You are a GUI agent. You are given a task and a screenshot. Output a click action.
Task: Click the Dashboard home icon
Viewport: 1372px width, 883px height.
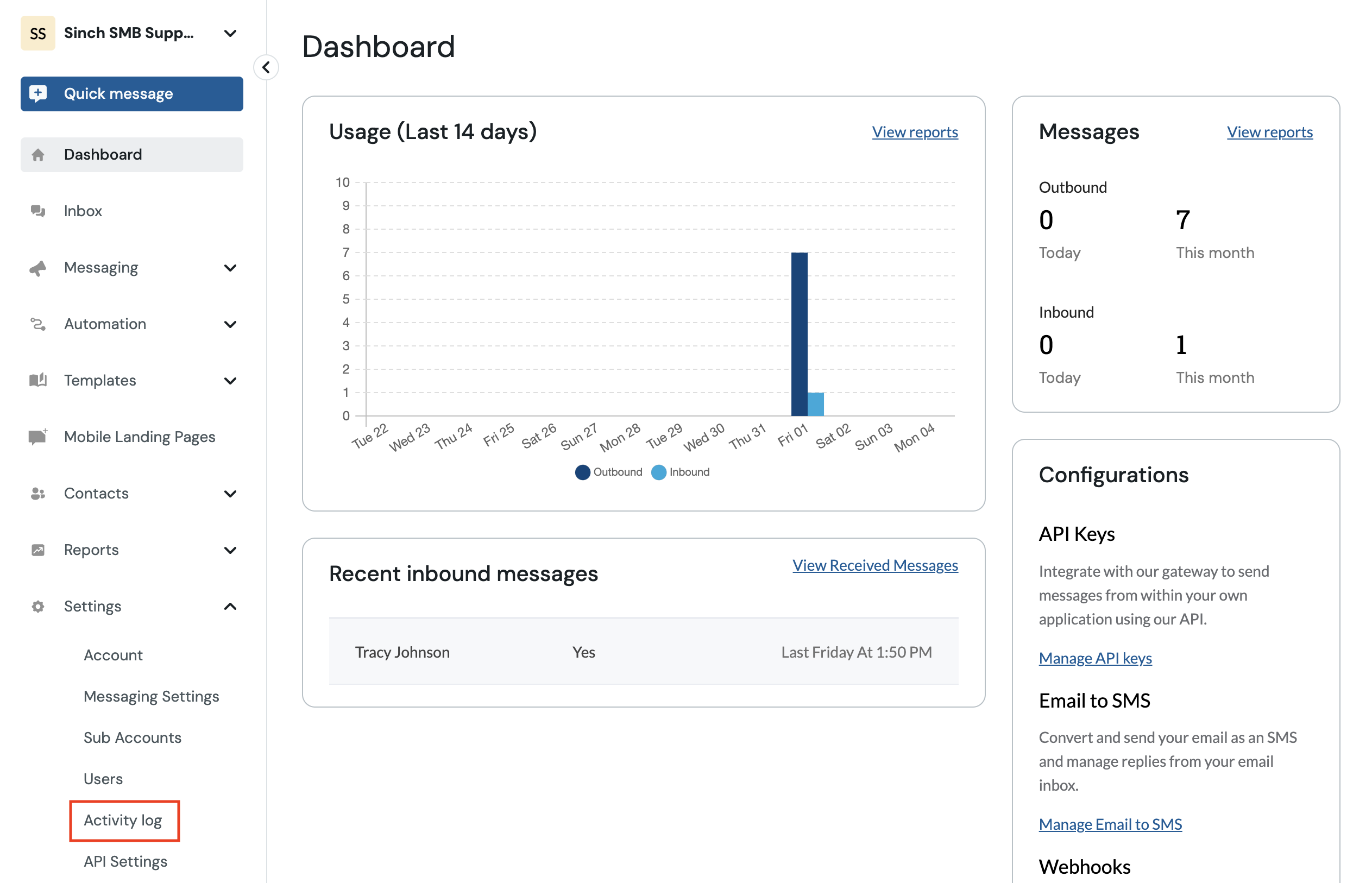38,155
